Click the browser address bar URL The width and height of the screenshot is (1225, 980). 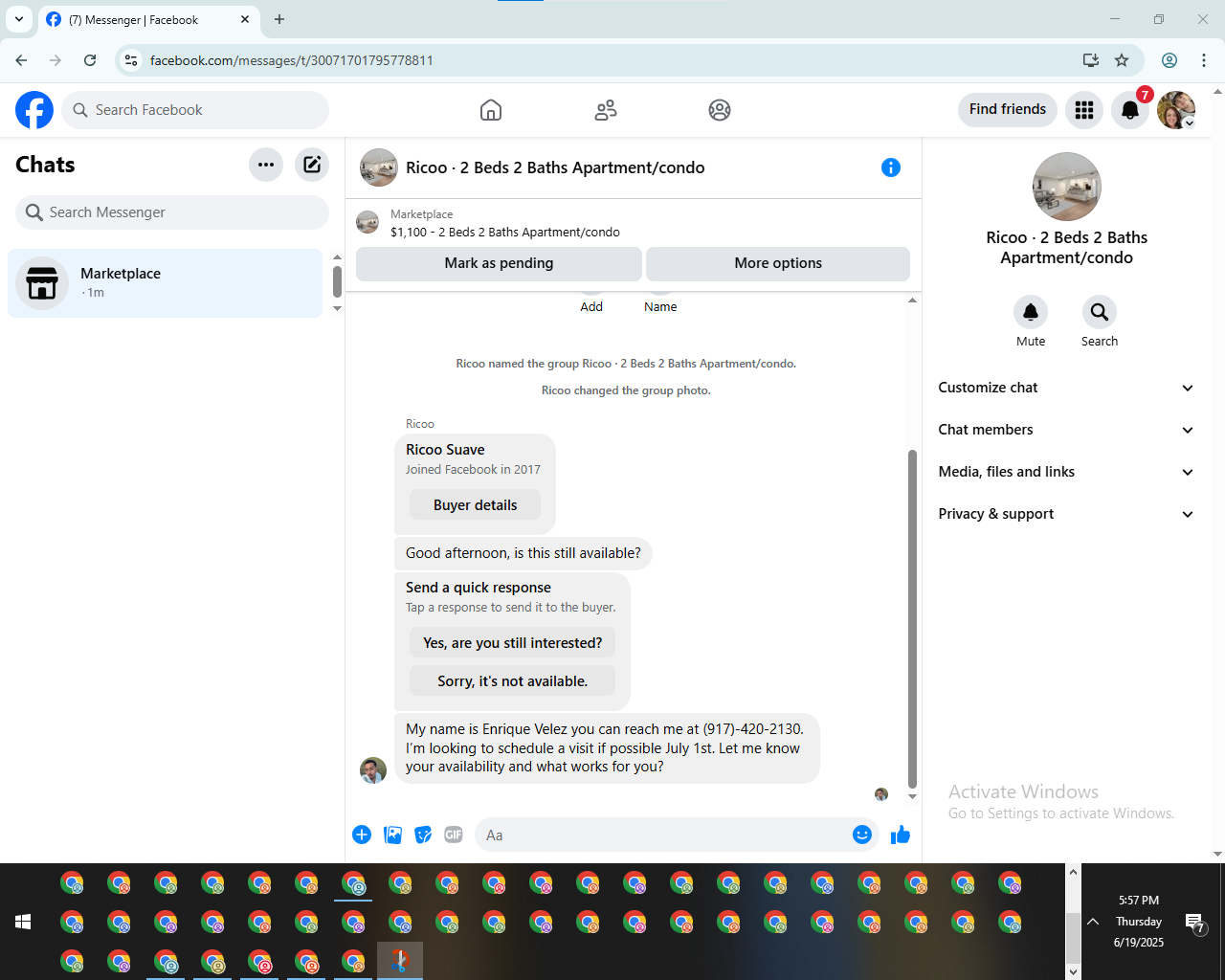(292, 60)
